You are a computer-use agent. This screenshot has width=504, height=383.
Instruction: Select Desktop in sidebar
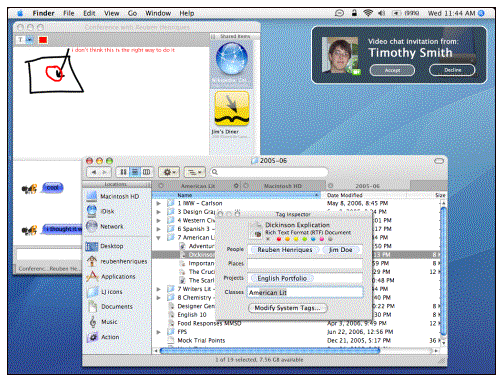pyautogui.click(x=105, y=246)
